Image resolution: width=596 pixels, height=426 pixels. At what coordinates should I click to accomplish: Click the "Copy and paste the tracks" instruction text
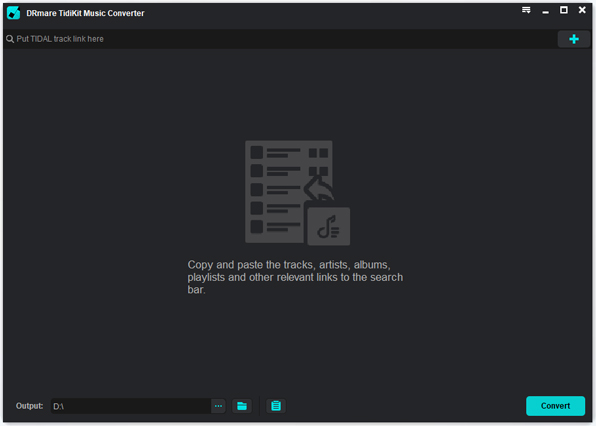(x=295, y=277)
